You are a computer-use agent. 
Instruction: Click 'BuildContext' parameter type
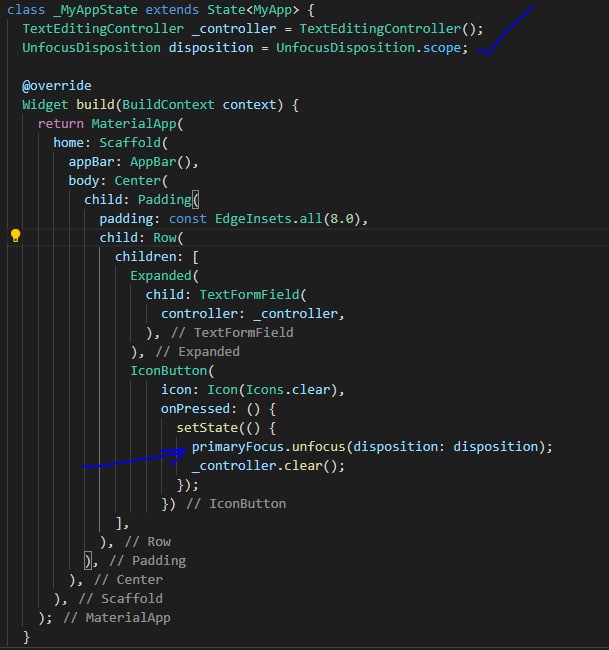(x=168, y=104)
